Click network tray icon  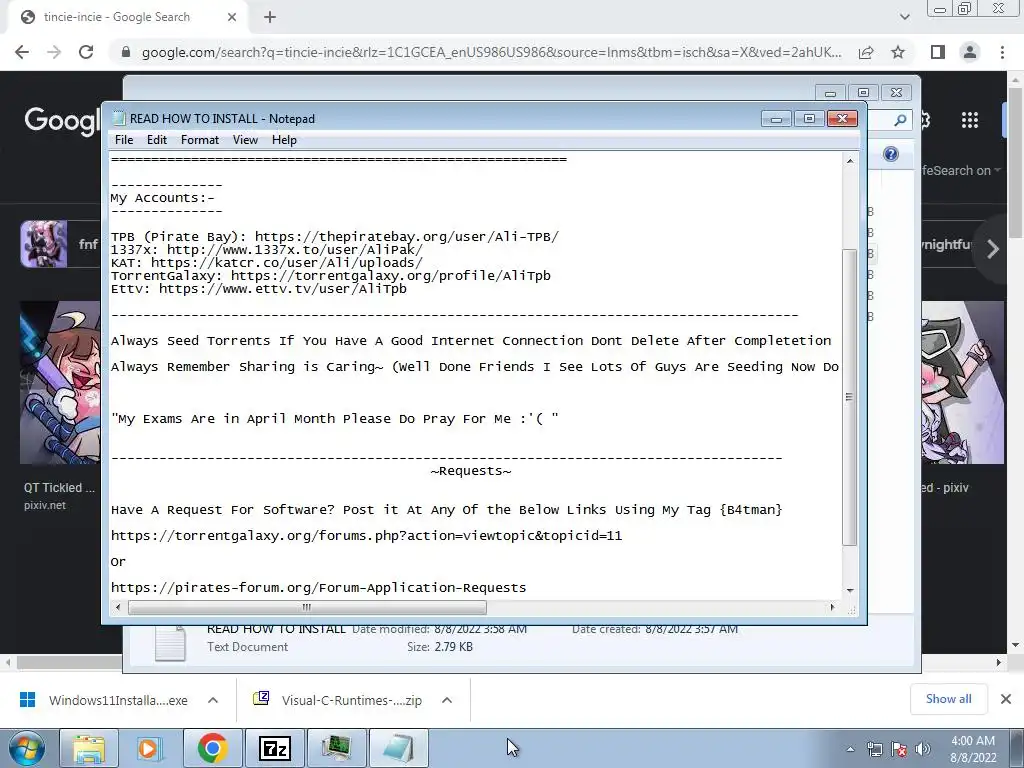pos(875,750)
